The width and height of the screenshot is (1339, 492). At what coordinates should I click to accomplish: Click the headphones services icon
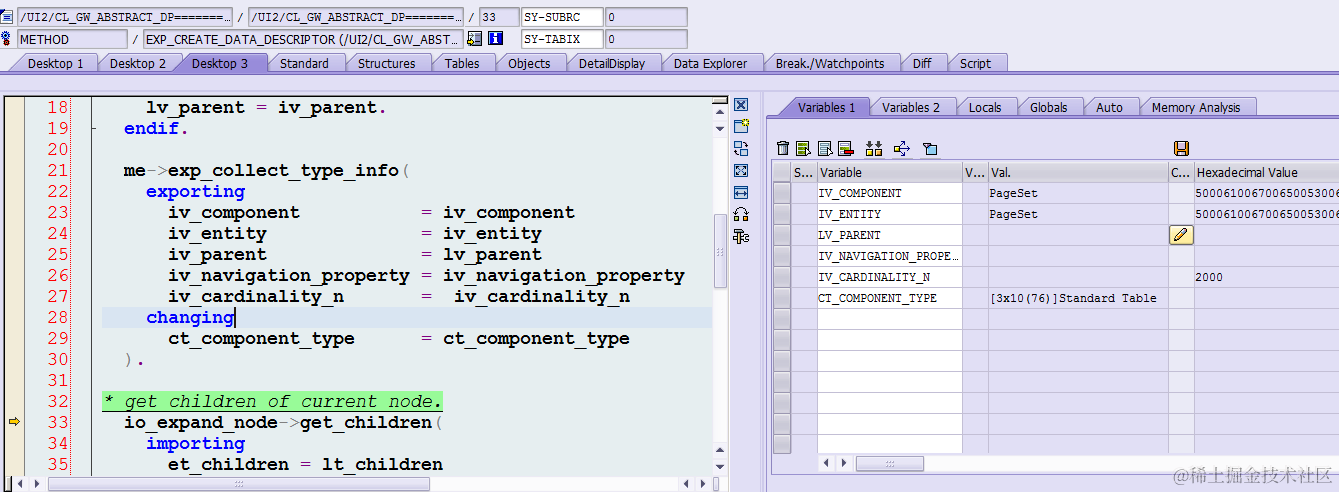[x=741, y=214]
